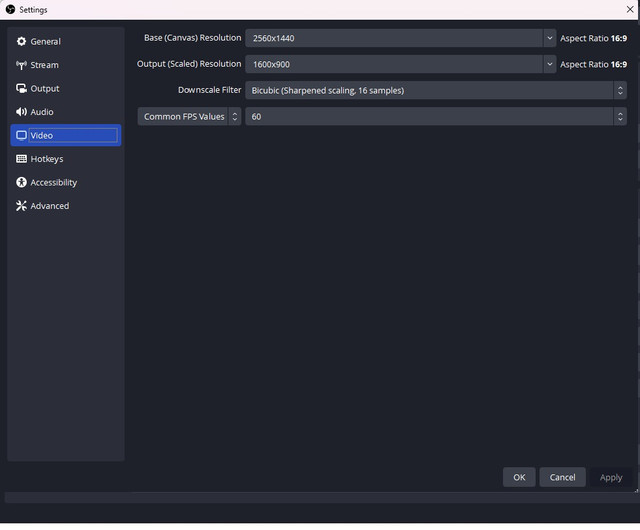Confirm settings with OK button
Screen dimensions: 640x530
pyautogui.click(x=519, y=477)
